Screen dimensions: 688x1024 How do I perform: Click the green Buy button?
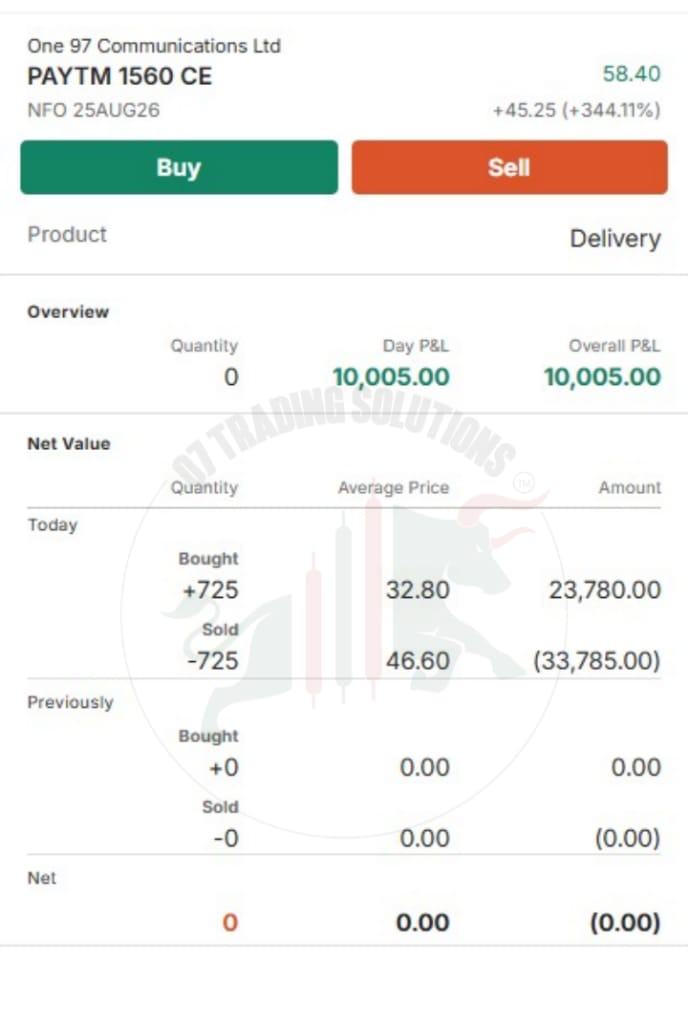point(179,167)
